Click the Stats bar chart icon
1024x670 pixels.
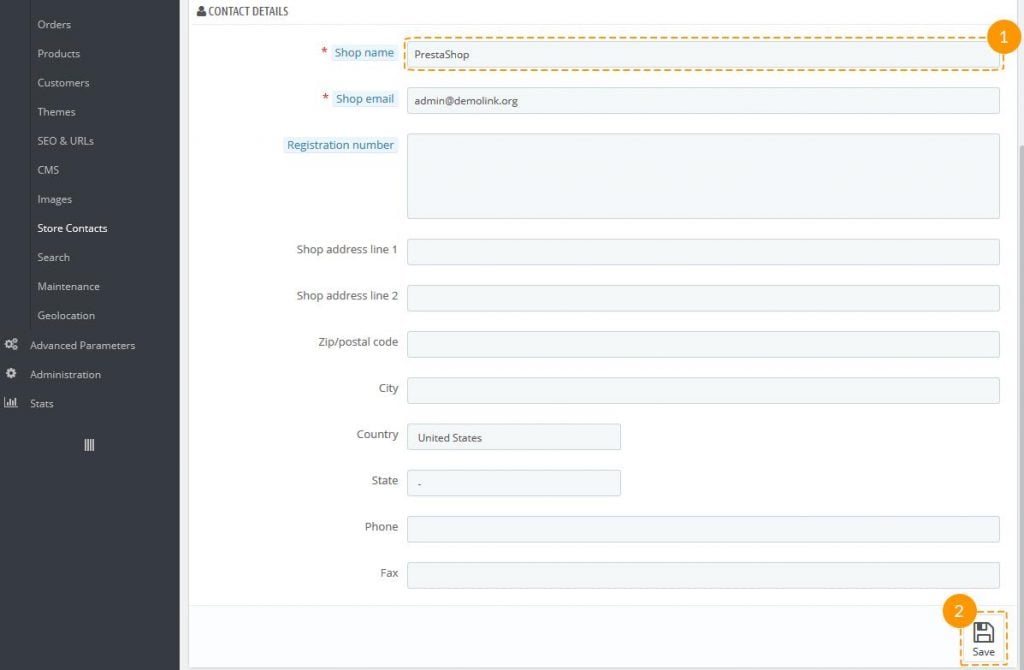click(x=11, y=403)
